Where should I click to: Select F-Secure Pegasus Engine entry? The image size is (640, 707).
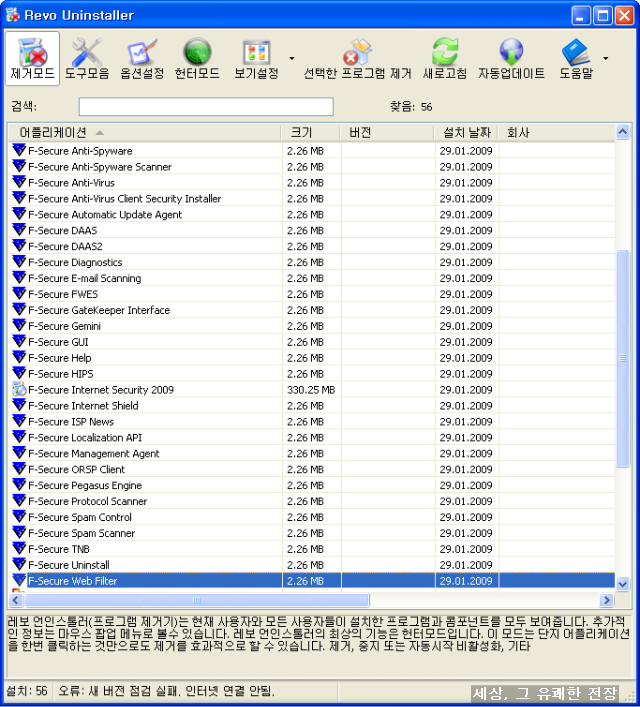click(x=85, y=486)
